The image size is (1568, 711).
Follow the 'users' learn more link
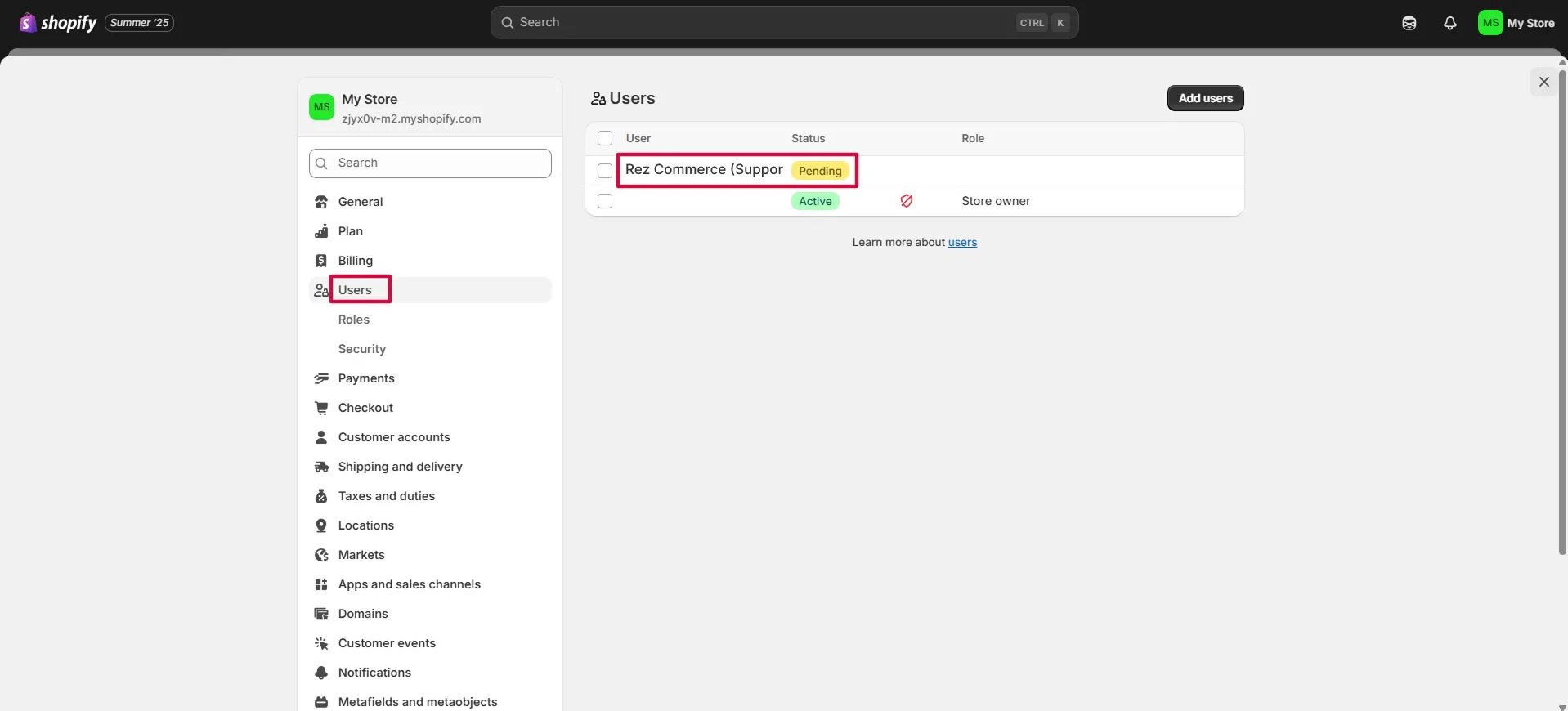[x=962, y=243]
